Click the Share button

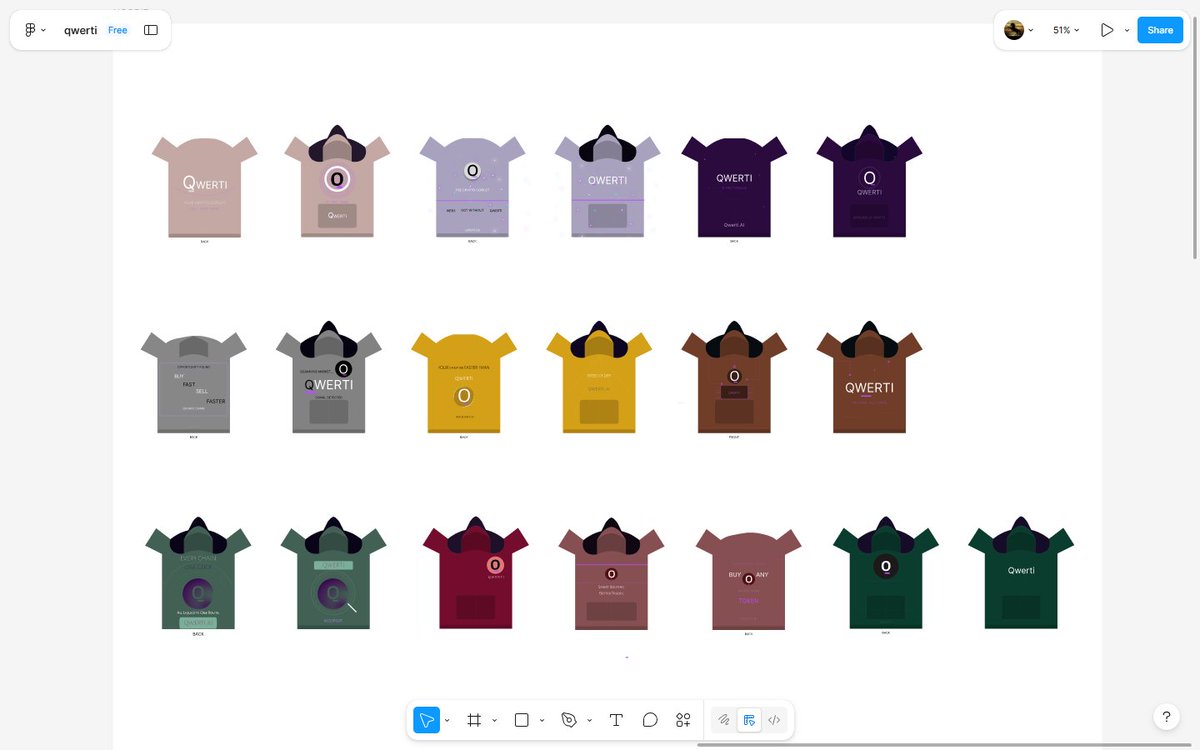coord(1160,30)
